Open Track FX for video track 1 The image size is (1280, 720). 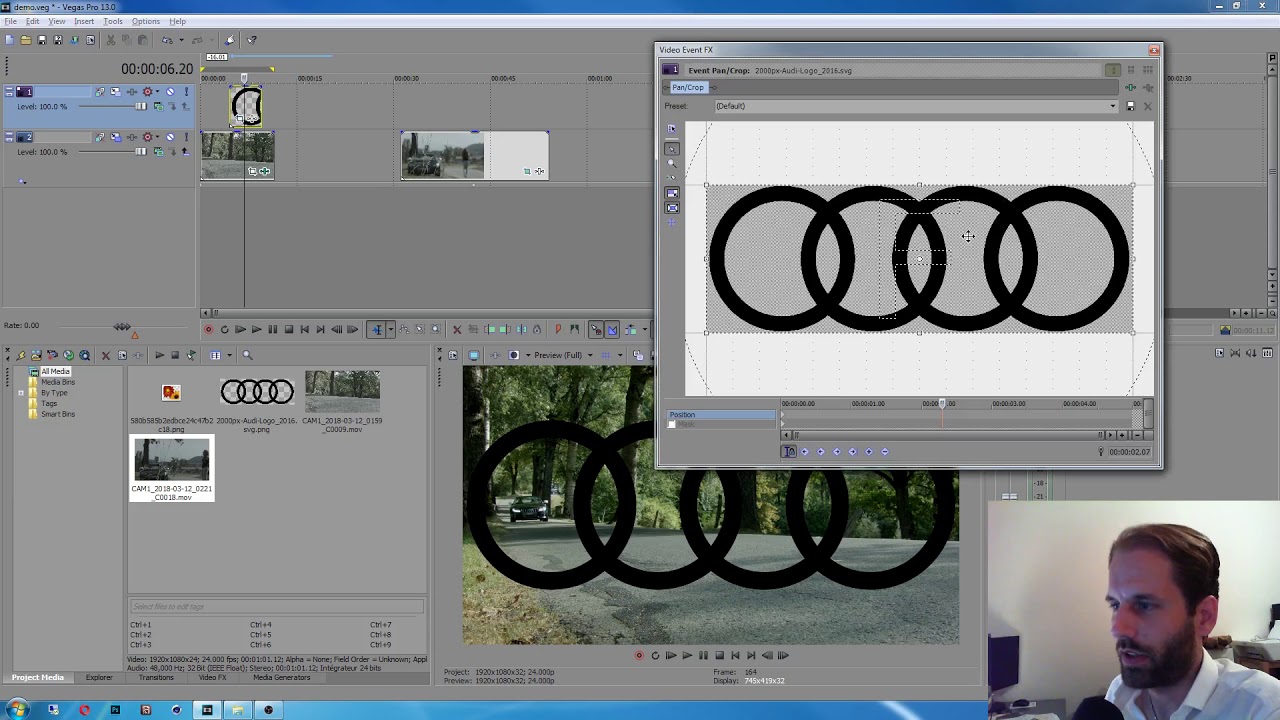pos(132,92)
